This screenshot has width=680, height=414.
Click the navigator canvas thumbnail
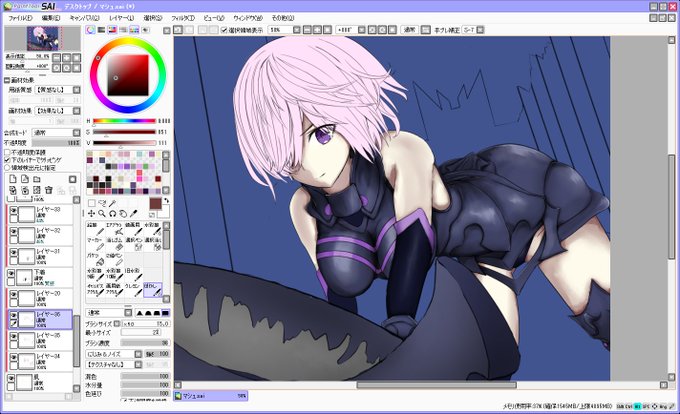[x=42, y=38]
